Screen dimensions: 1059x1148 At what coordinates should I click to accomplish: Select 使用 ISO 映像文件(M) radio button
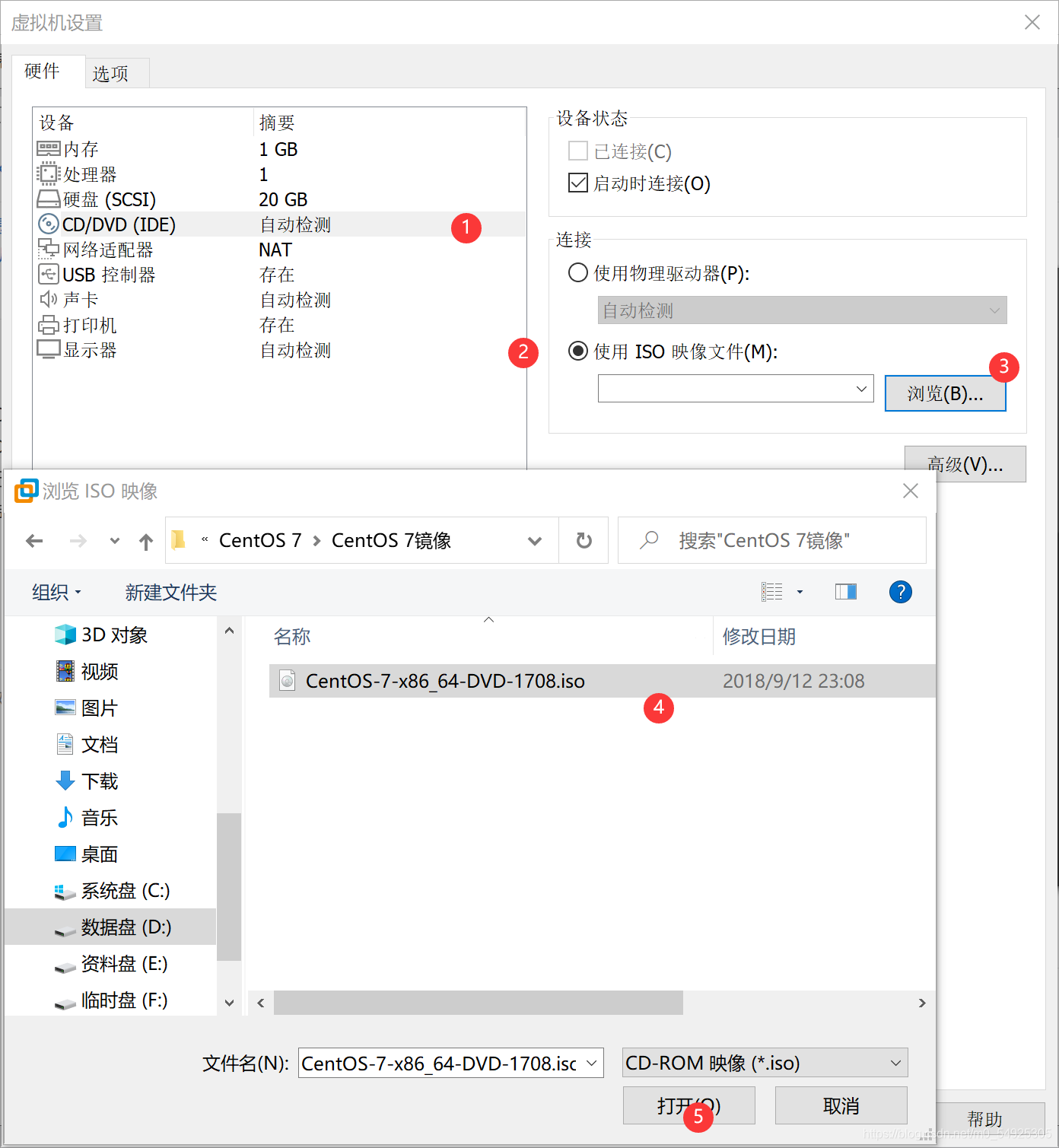578,351
